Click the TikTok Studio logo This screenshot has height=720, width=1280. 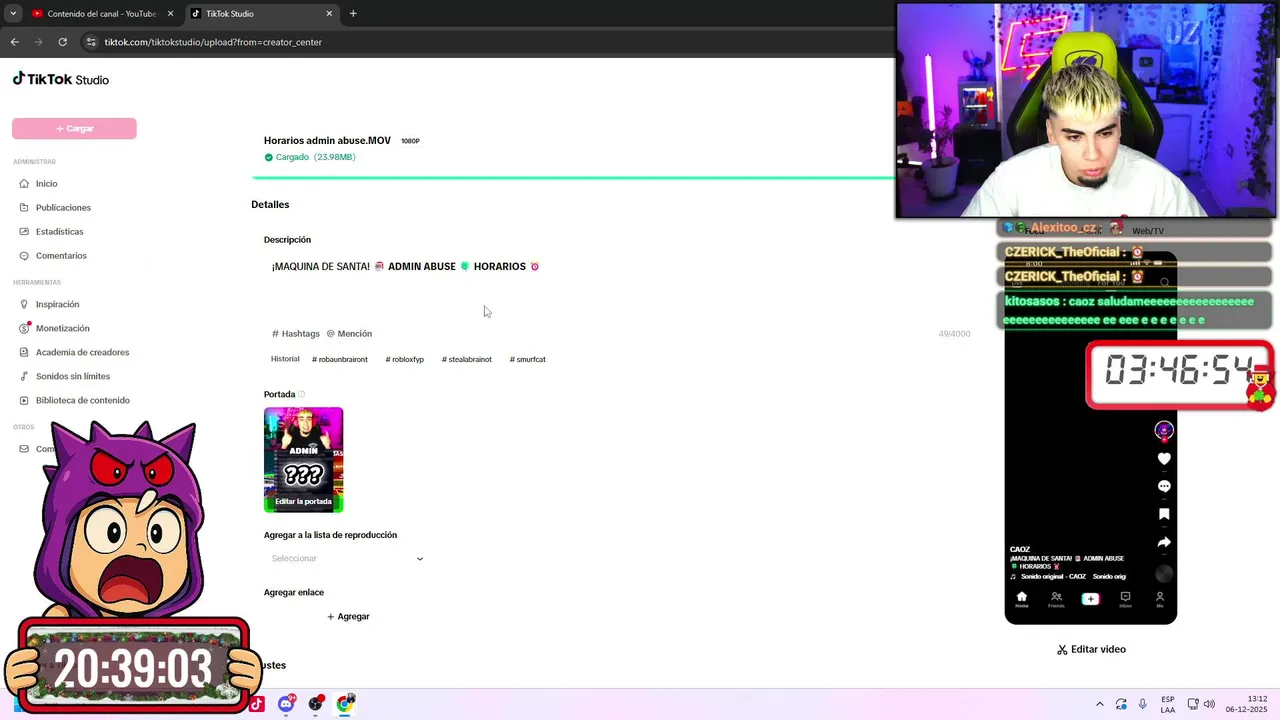point(61,79)
